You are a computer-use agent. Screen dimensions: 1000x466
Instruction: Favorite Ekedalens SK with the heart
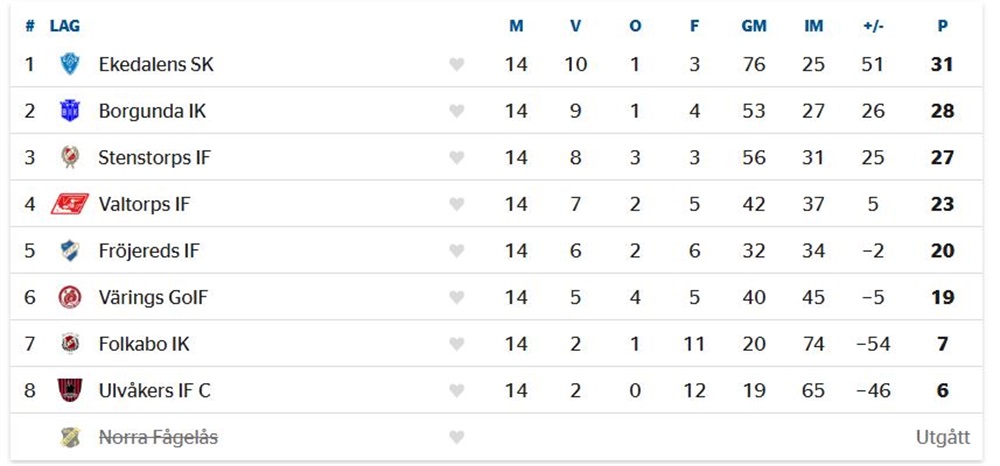(457, 65)
